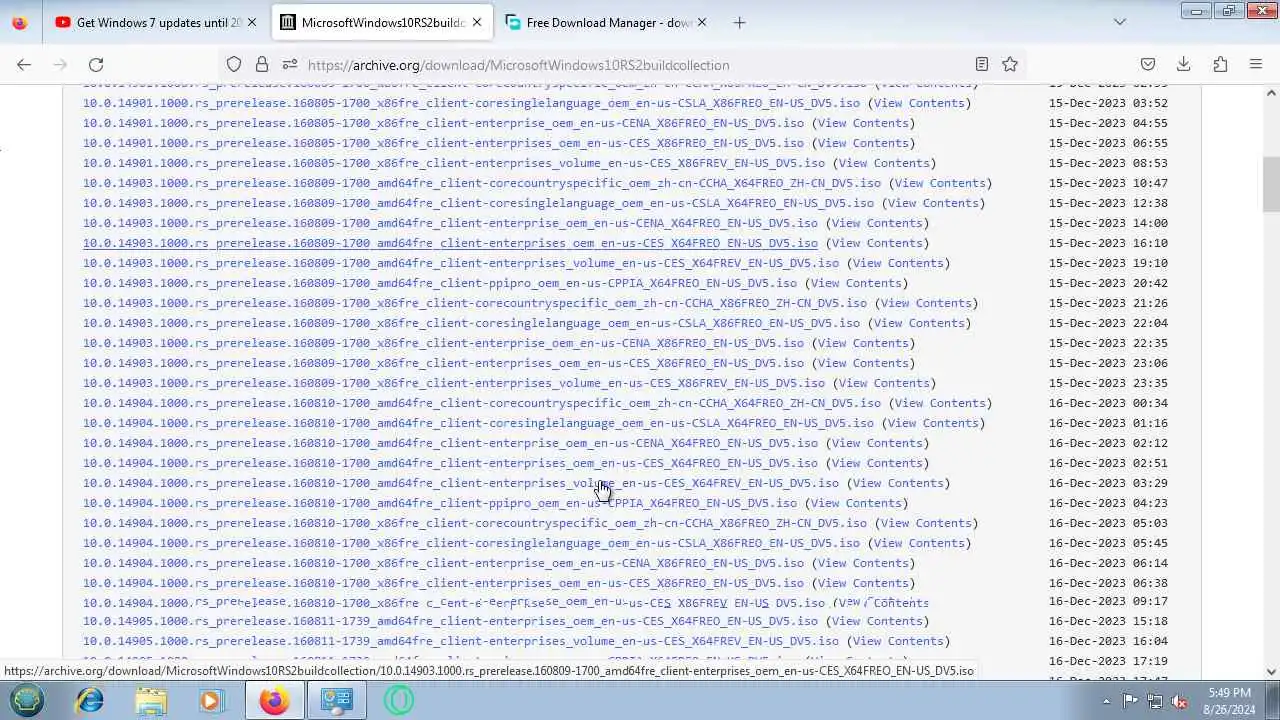Open 14905 amd64fre enterprises_volume ISO link

click(461, 641)
